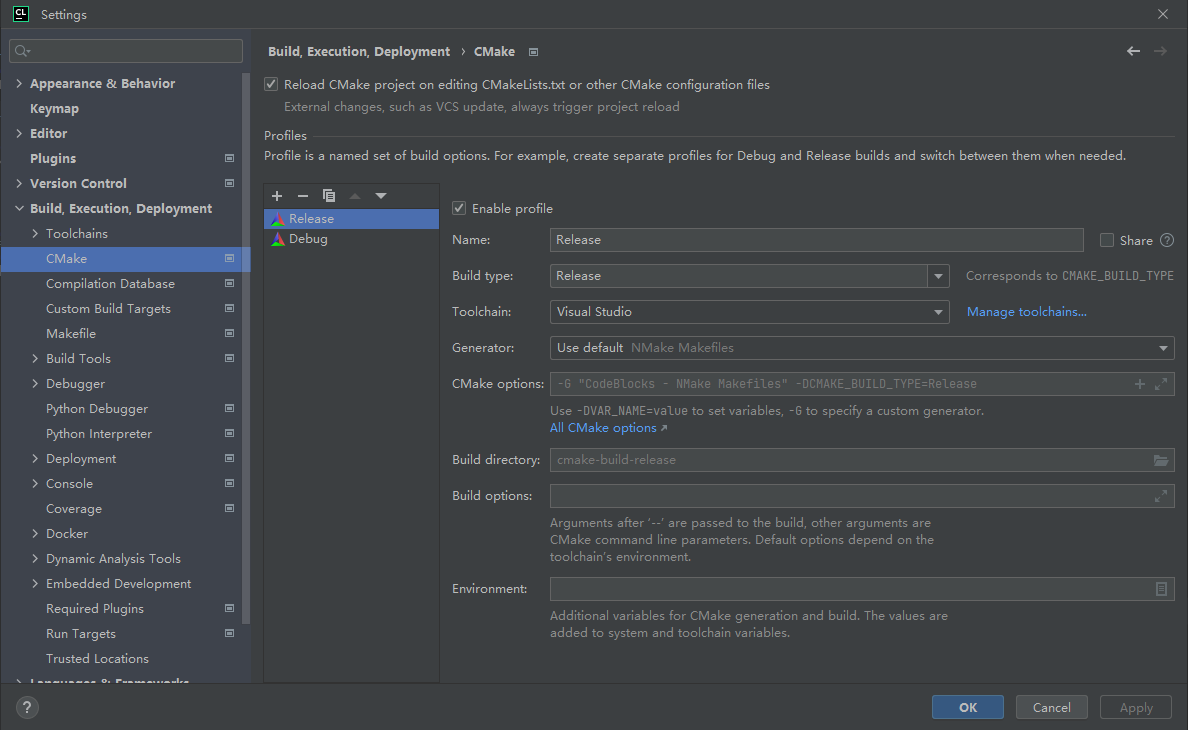Open folder browser for Build directory
Screen dimensions: 1188x730
1161,460
